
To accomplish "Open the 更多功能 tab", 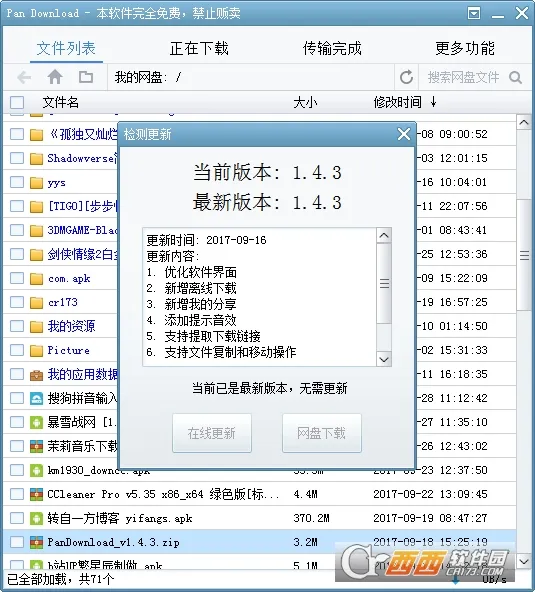I will pos(465,48).
